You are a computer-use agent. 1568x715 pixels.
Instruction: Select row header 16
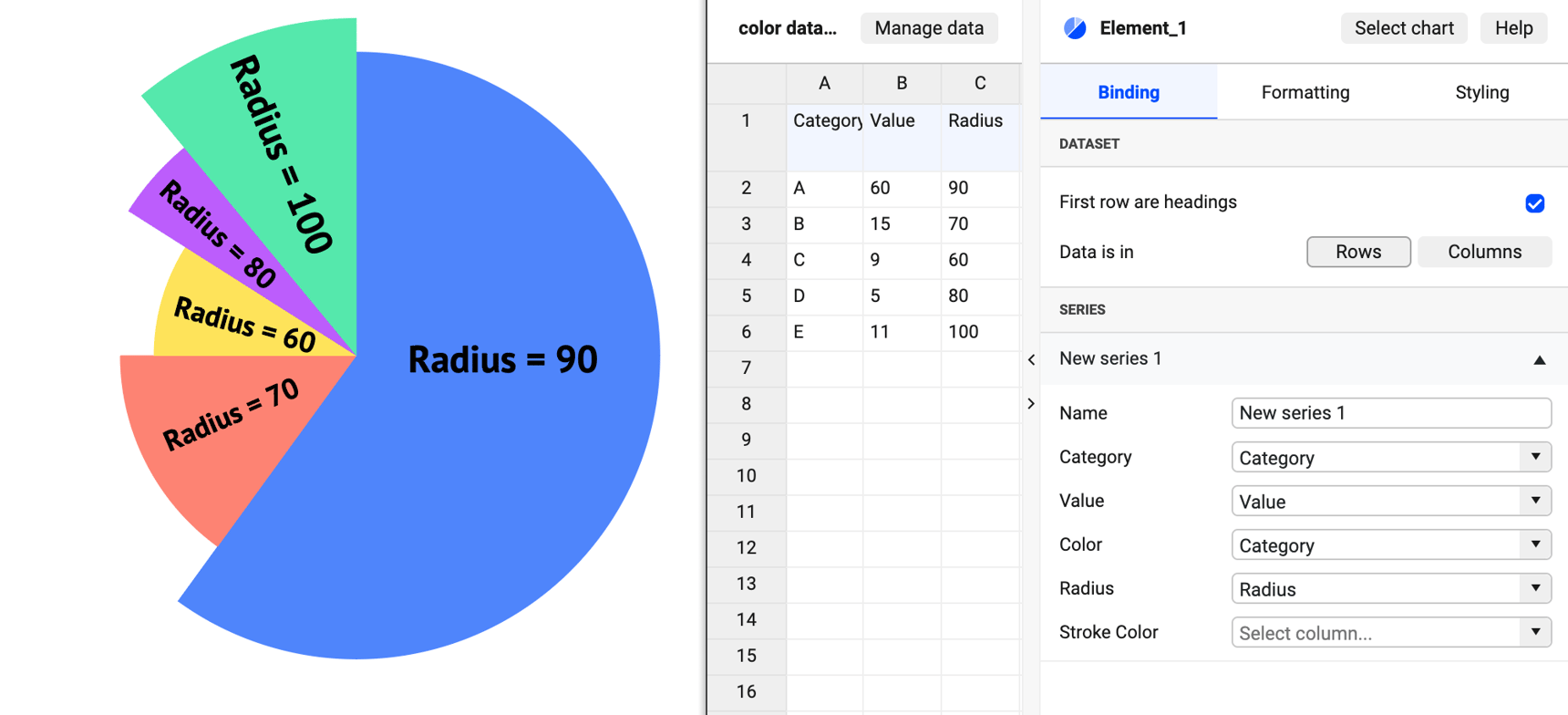[747, 692]
